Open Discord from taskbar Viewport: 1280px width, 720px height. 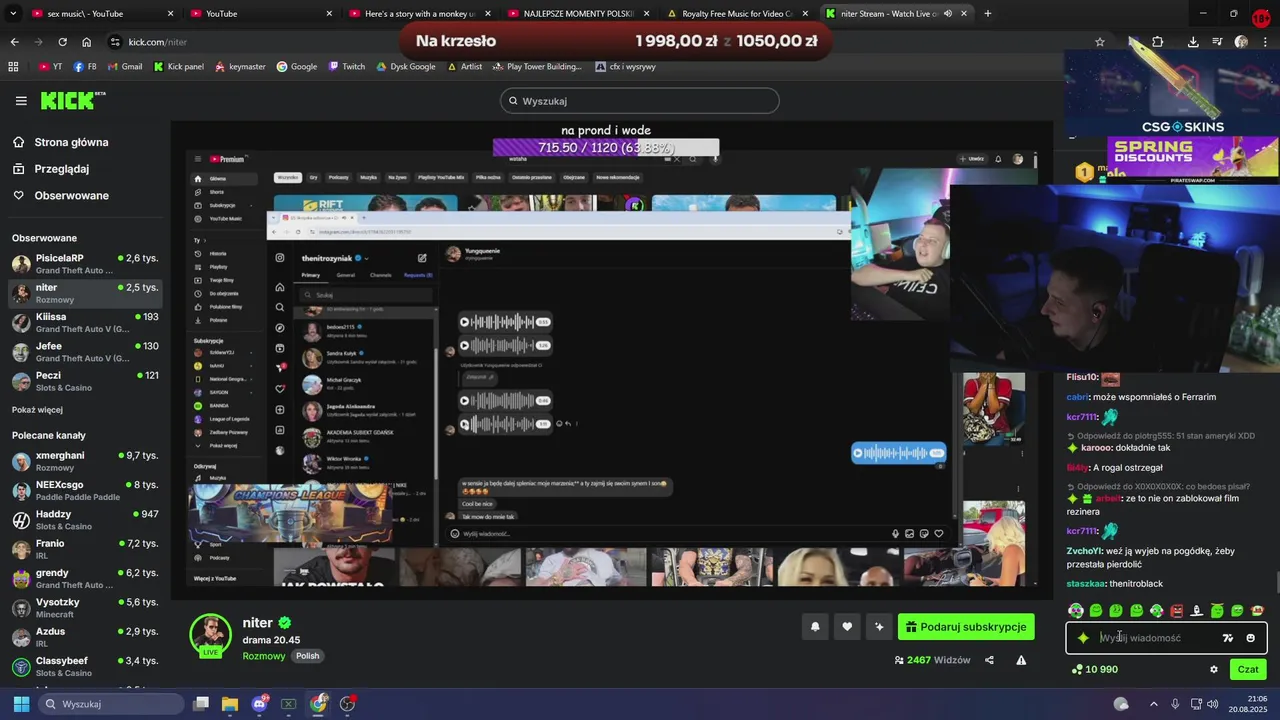click(x=260, y=704)
